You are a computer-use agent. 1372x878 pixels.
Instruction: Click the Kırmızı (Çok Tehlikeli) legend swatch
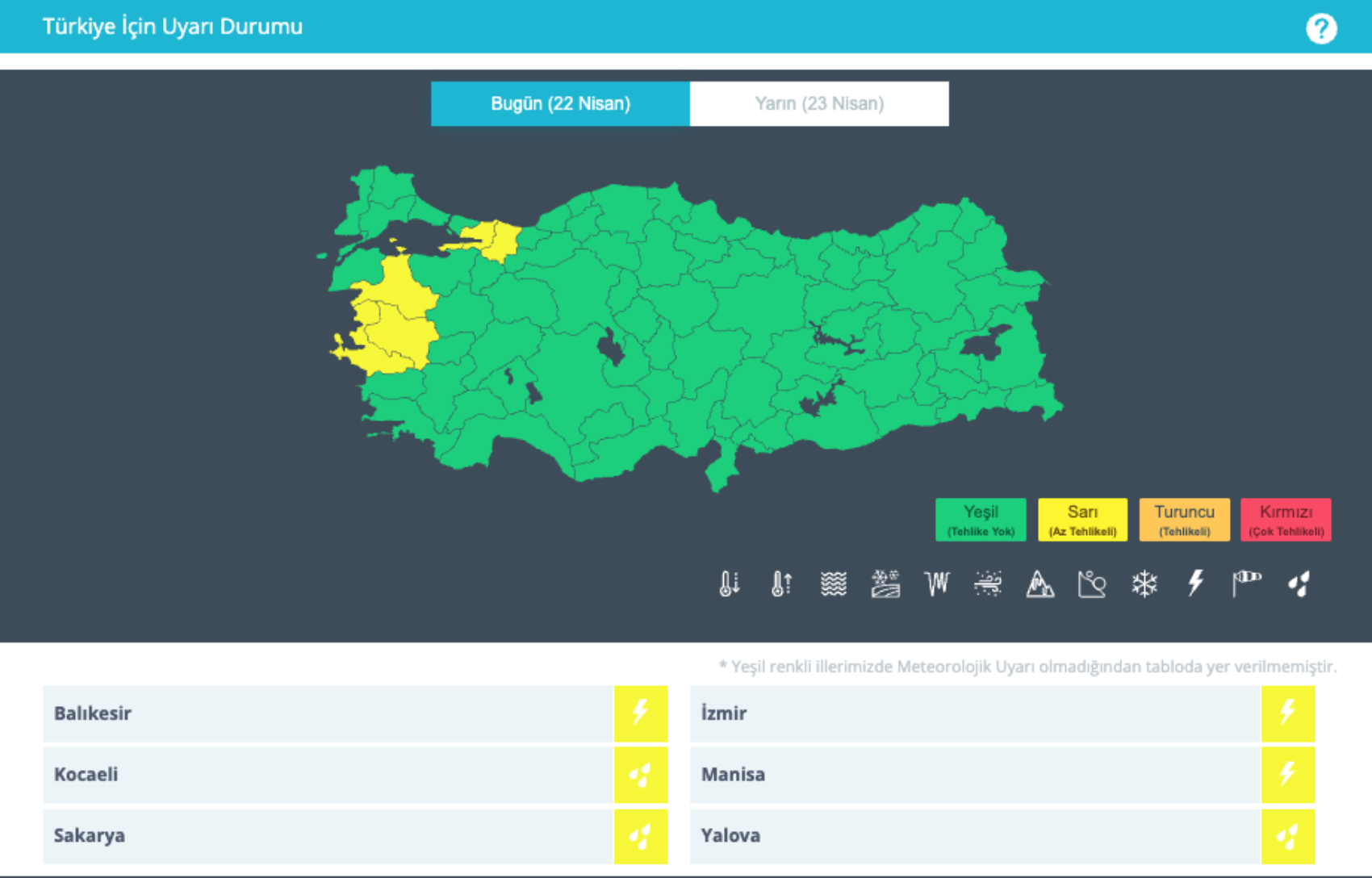tap(1286, 520)
